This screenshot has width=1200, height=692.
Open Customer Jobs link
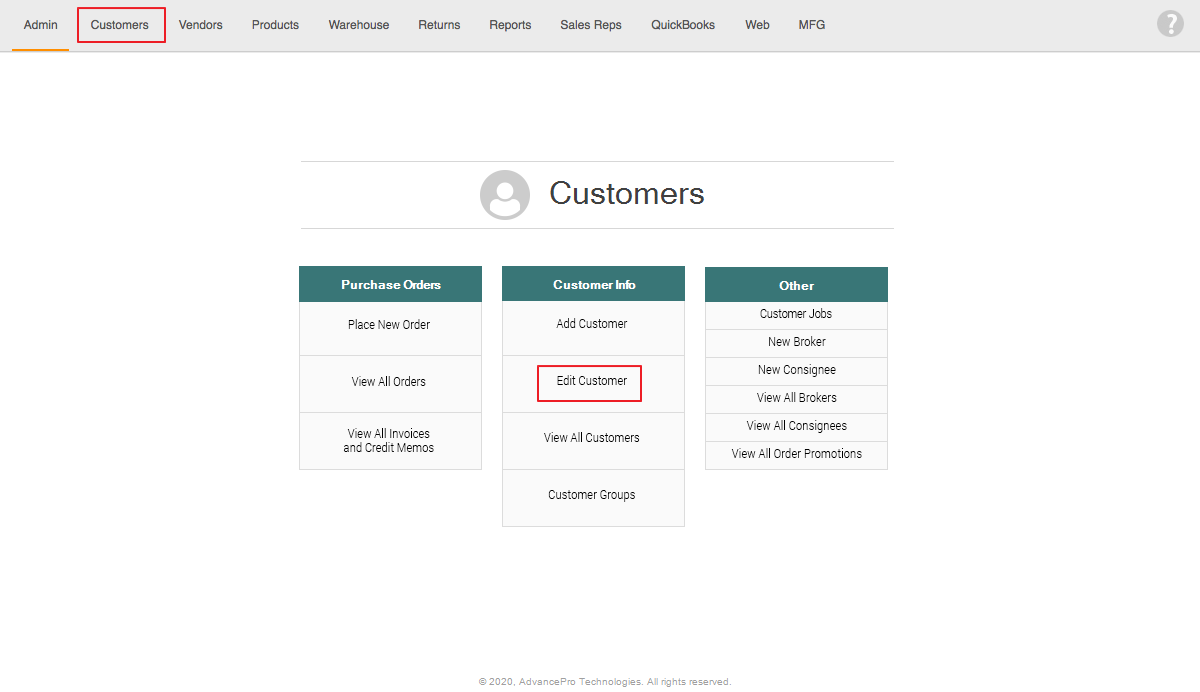click(x=796, y=314)
